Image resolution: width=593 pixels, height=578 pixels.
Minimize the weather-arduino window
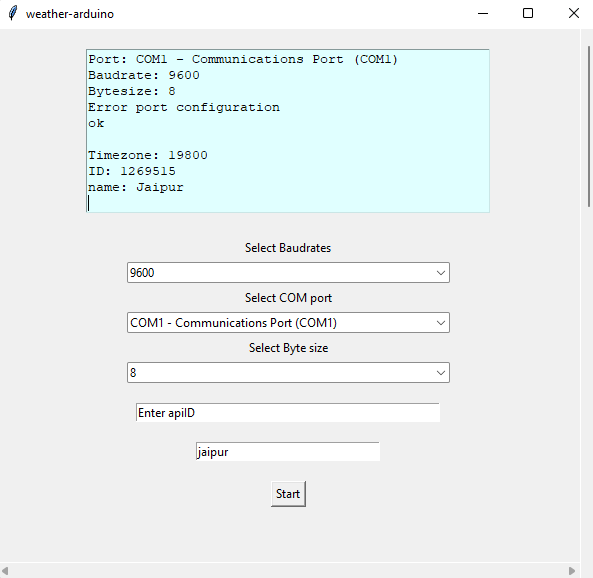point(483,14)
